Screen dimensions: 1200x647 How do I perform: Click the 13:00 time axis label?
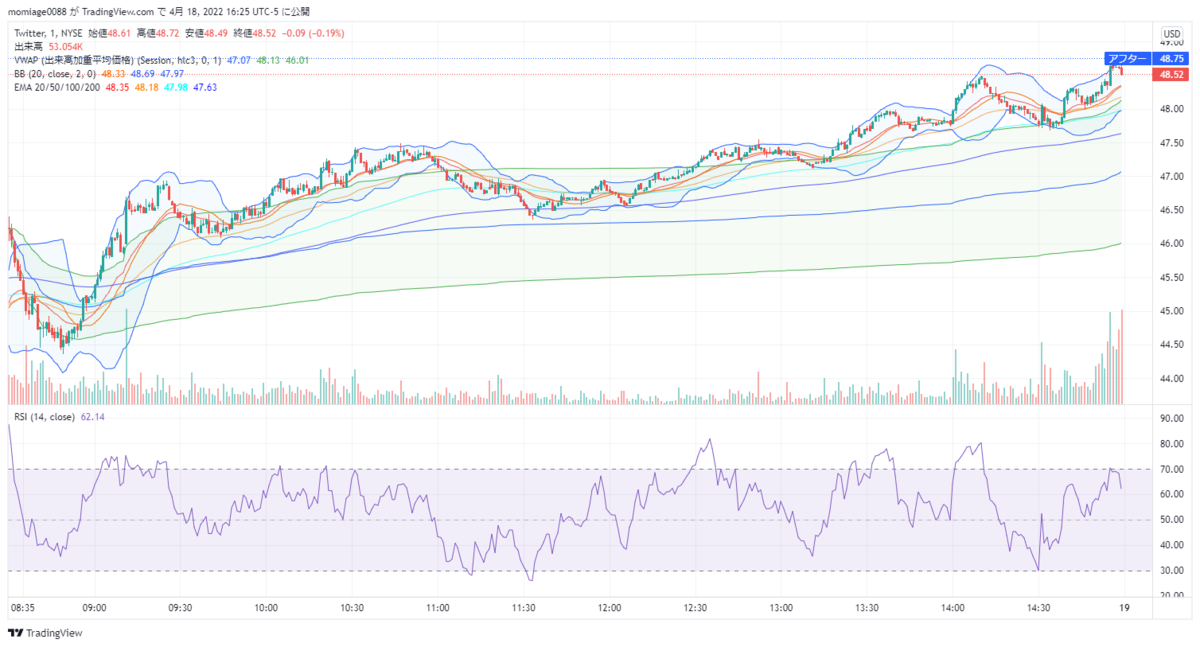[x=782, y=607]
